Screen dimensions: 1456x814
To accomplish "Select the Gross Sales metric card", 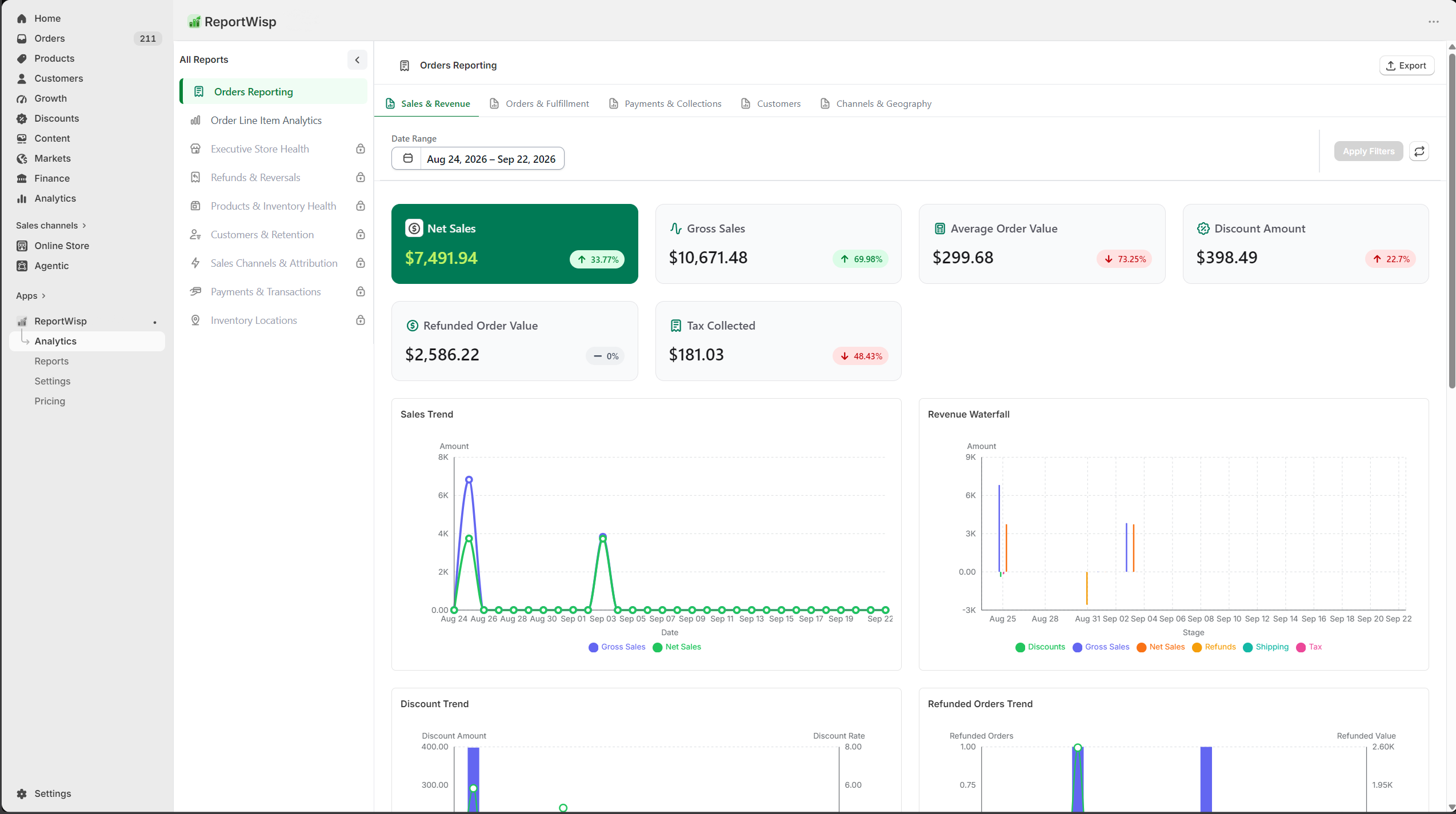I will tap(778, 244).
